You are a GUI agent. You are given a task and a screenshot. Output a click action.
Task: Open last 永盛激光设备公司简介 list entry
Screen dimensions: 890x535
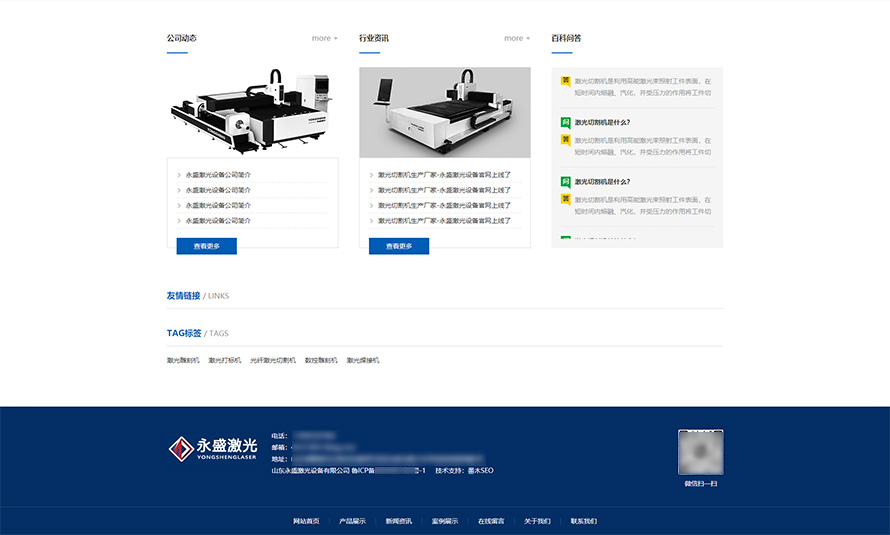coord(218,221)
